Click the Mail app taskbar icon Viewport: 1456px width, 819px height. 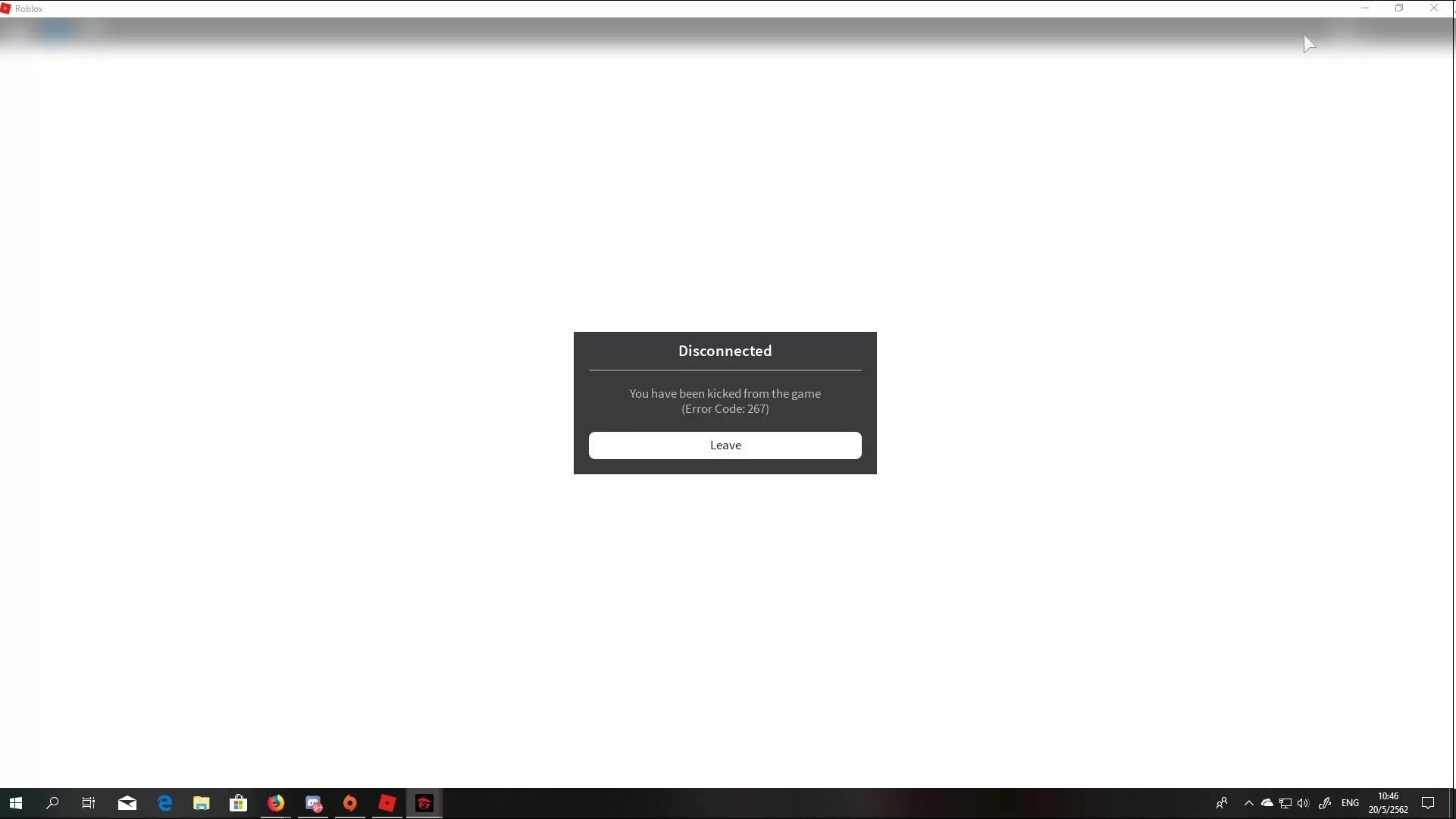127,803
